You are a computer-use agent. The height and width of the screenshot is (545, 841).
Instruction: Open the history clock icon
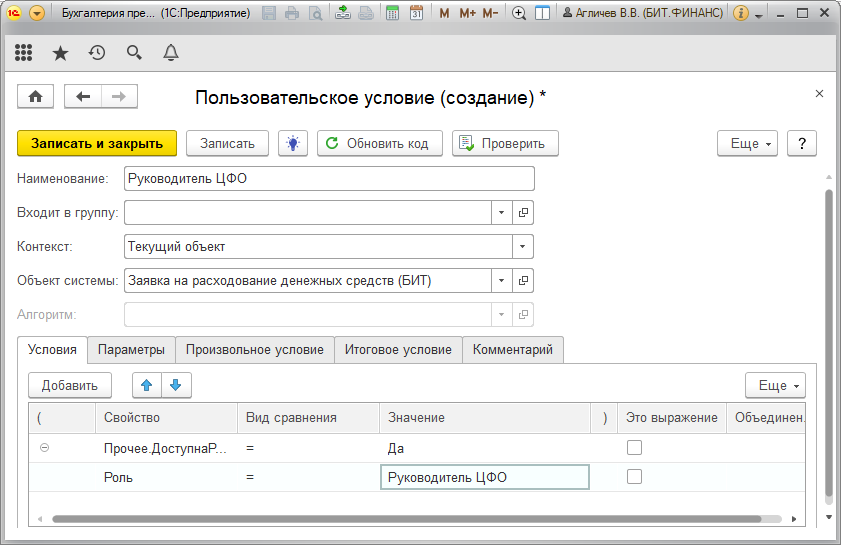97,53
